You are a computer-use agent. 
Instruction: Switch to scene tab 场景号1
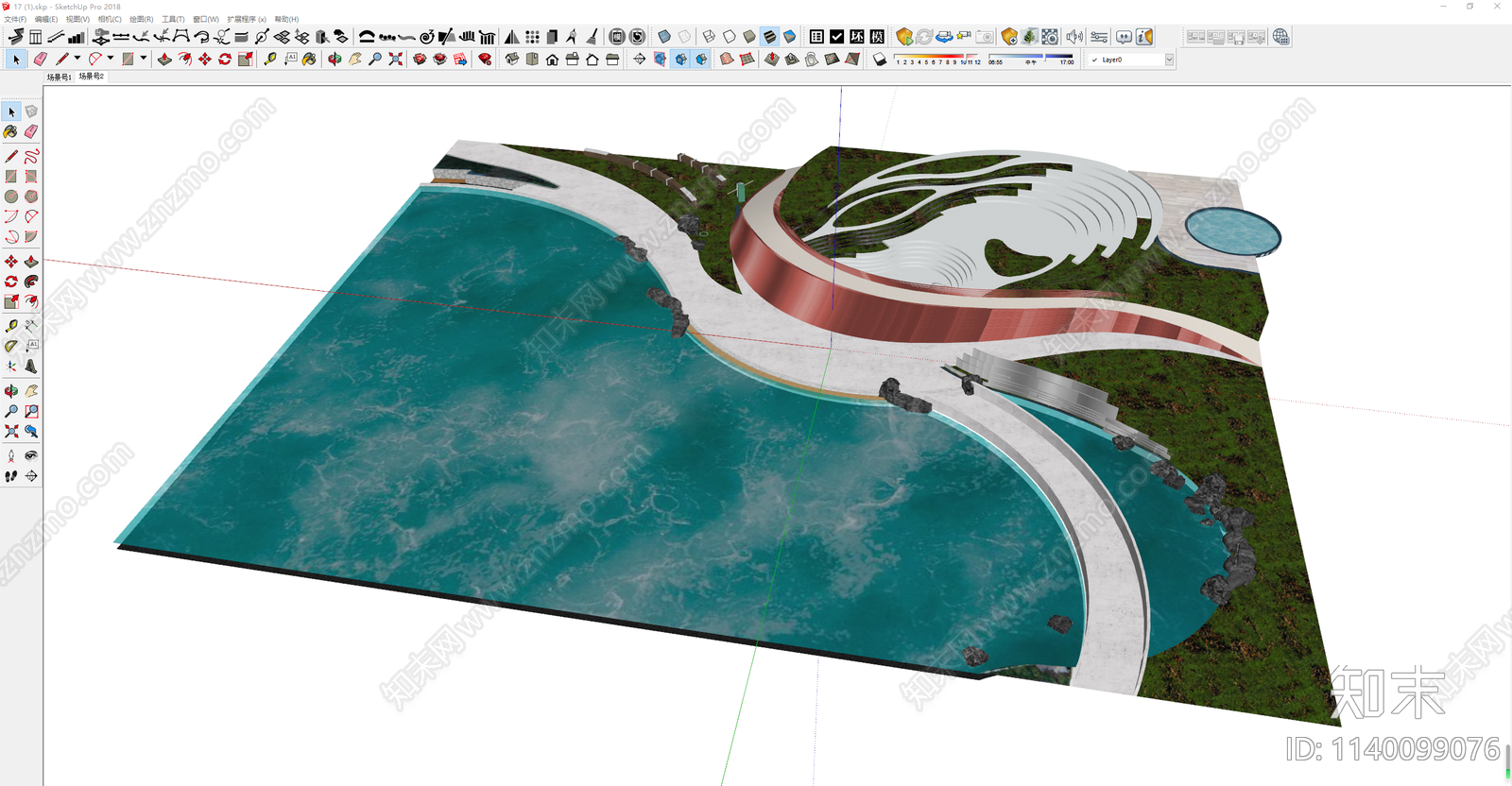pos(59,77)
